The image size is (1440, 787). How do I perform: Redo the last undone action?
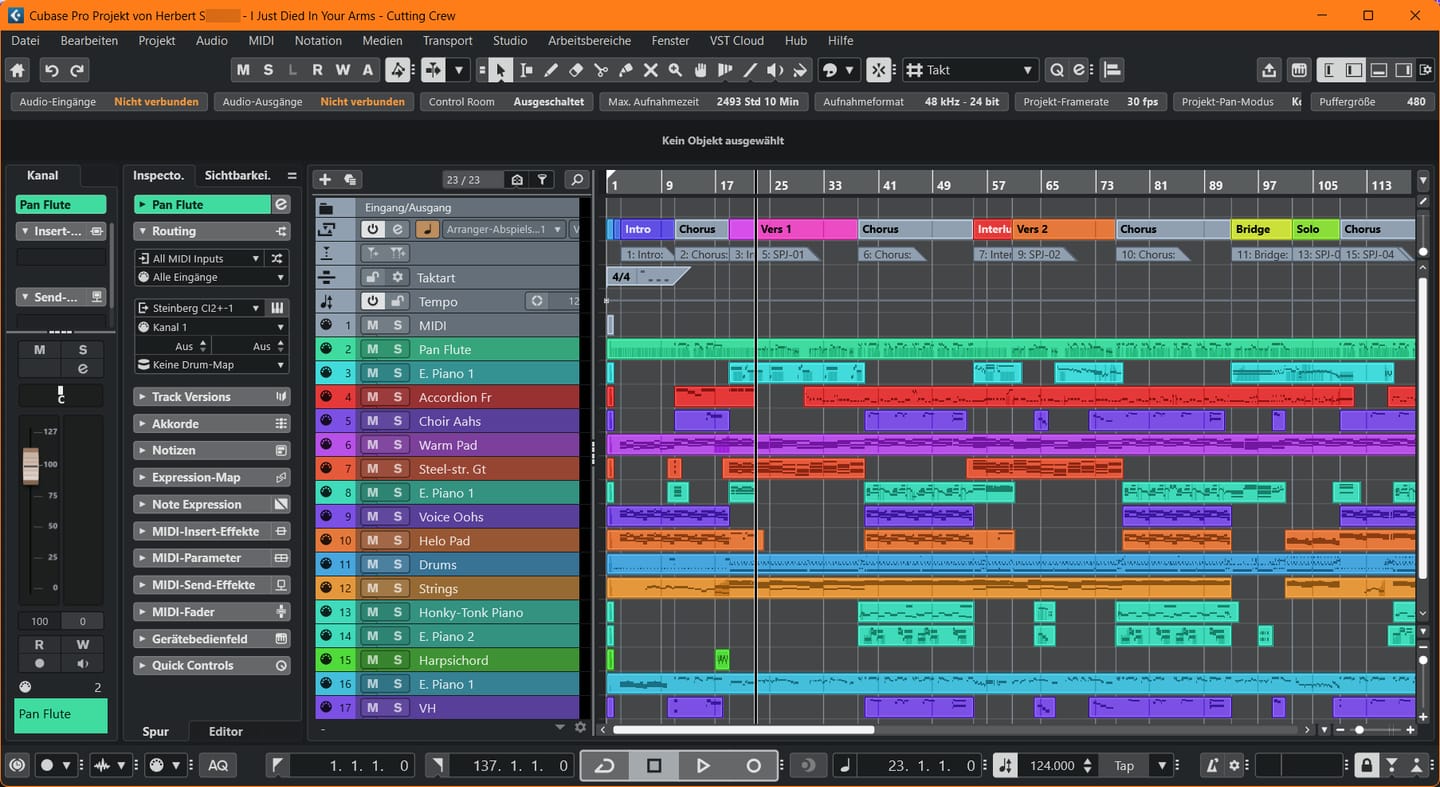coord(77,70)
